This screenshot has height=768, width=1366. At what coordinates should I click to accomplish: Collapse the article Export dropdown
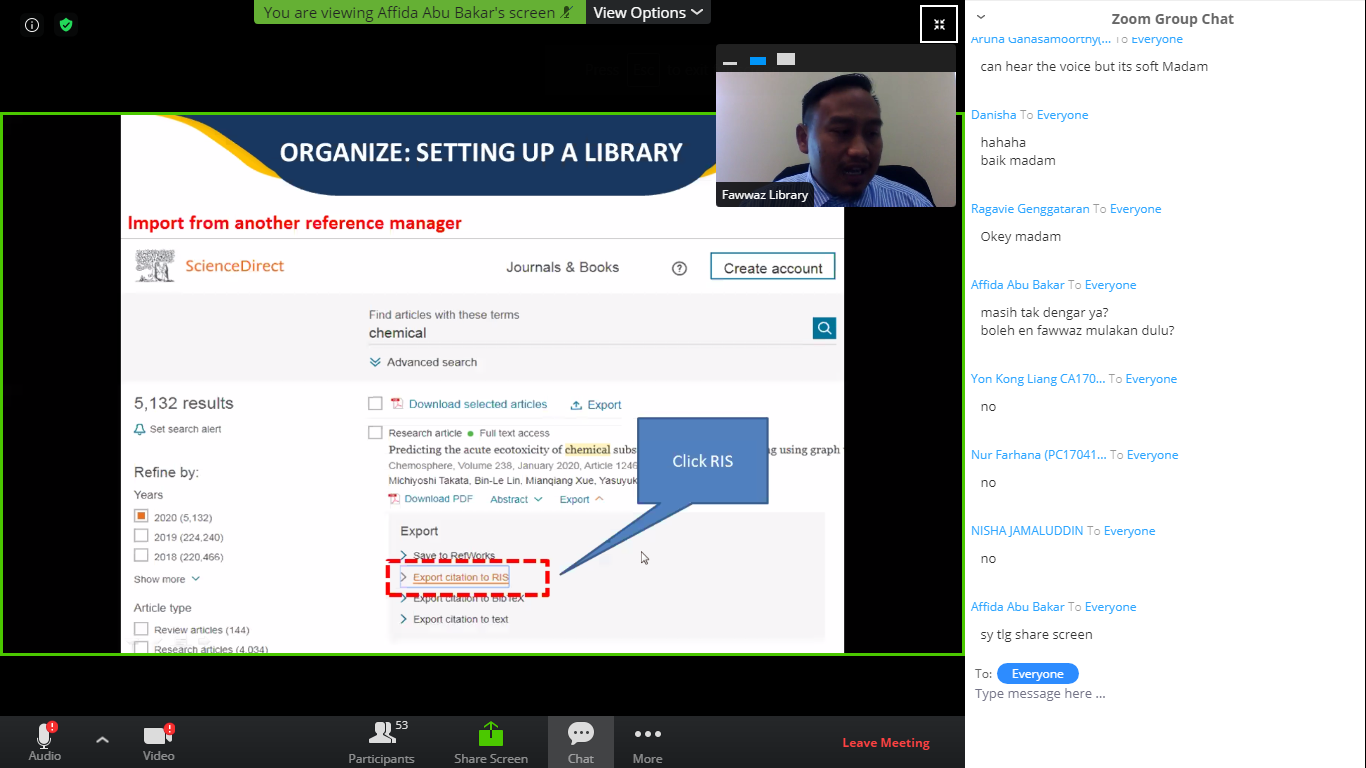pyautogui.click(x=582, y=499)
